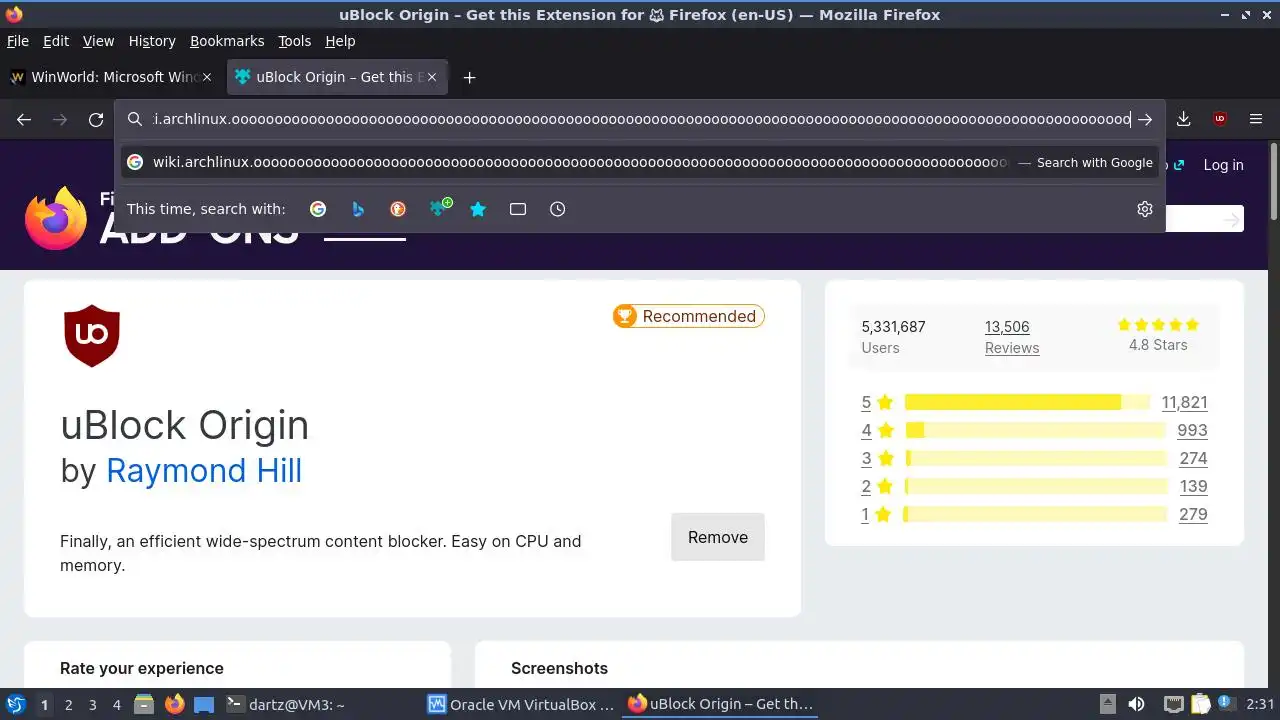This screenshot has width=1280, height=720.
Task: Reload the current page
Action: [96, 119]
